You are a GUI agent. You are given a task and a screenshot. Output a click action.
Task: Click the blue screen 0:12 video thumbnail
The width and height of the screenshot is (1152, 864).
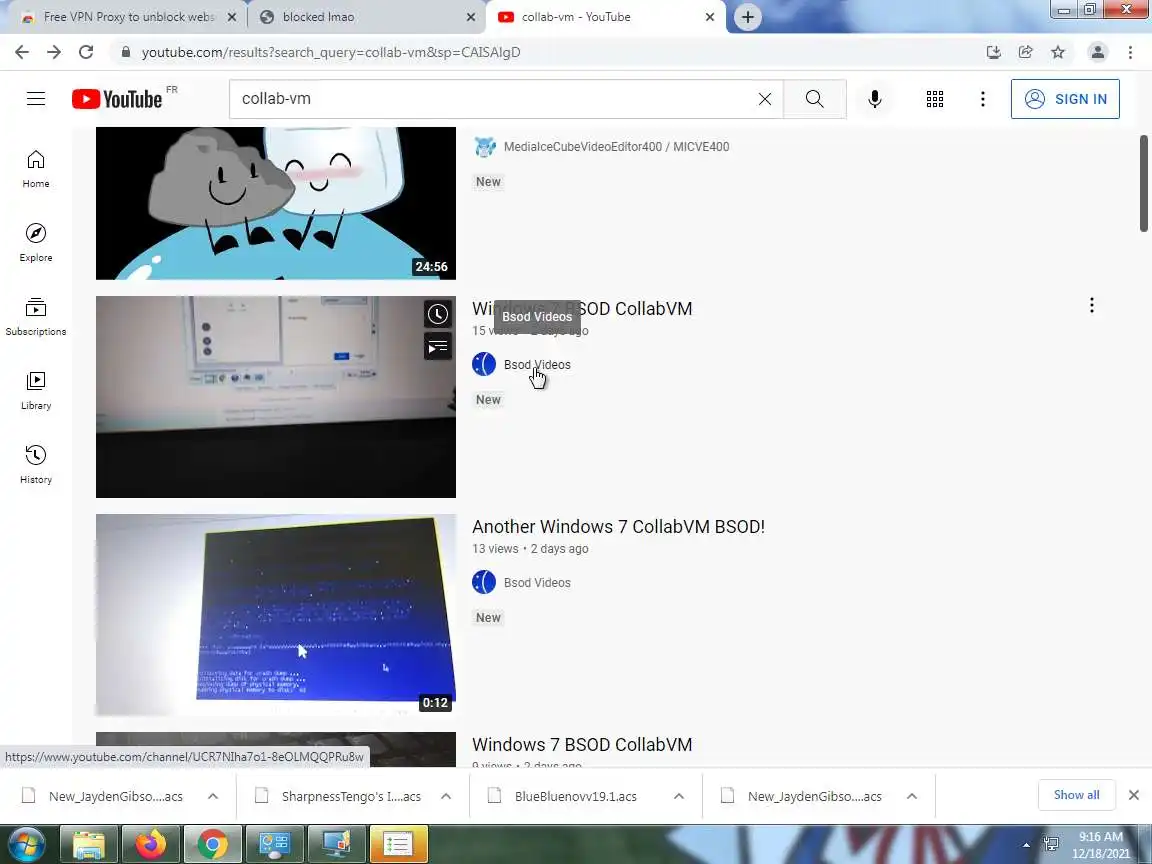pos(276,615)
